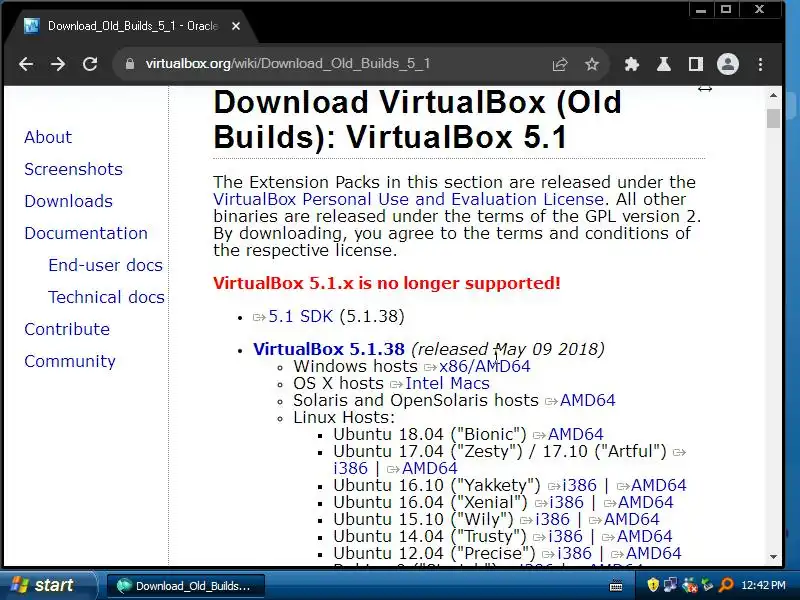Viewport: 800px width, 600px height.
Task: Open the Chrome three-dot menu
Action: (760, 64)
